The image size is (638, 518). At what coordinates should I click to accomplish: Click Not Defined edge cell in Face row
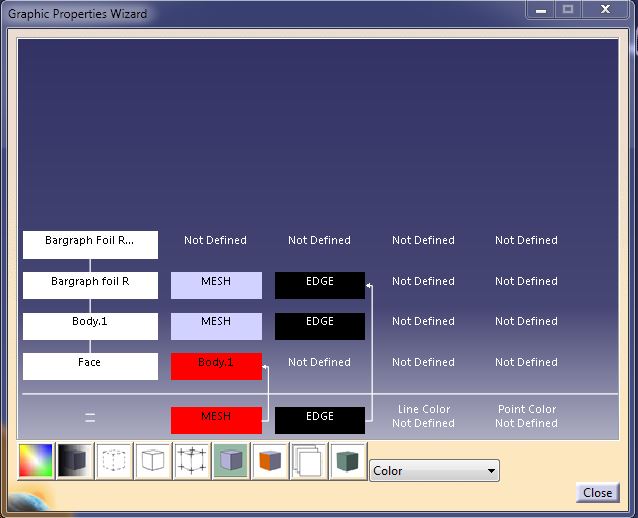tap(319, 362)
